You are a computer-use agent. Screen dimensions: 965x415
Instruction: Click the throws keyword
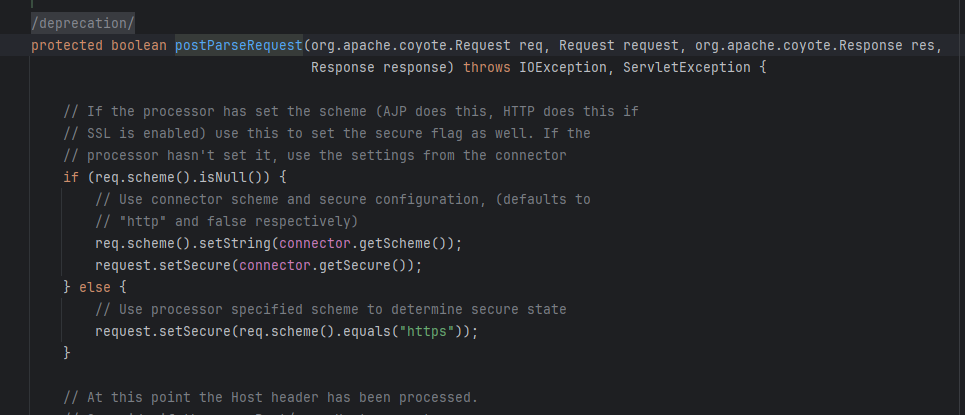487,67
